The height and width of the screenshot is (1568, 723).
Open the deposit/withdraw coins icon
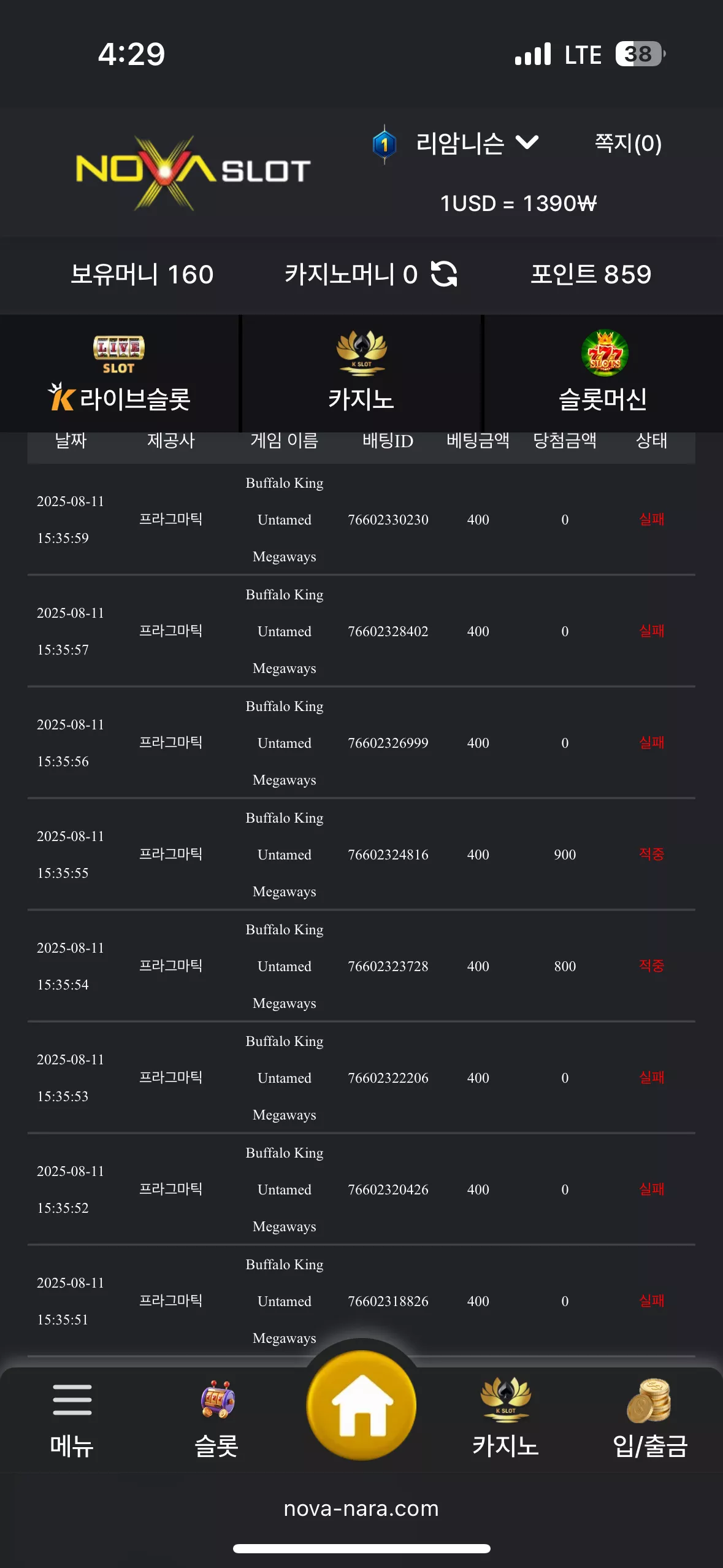coord(649,1400)
